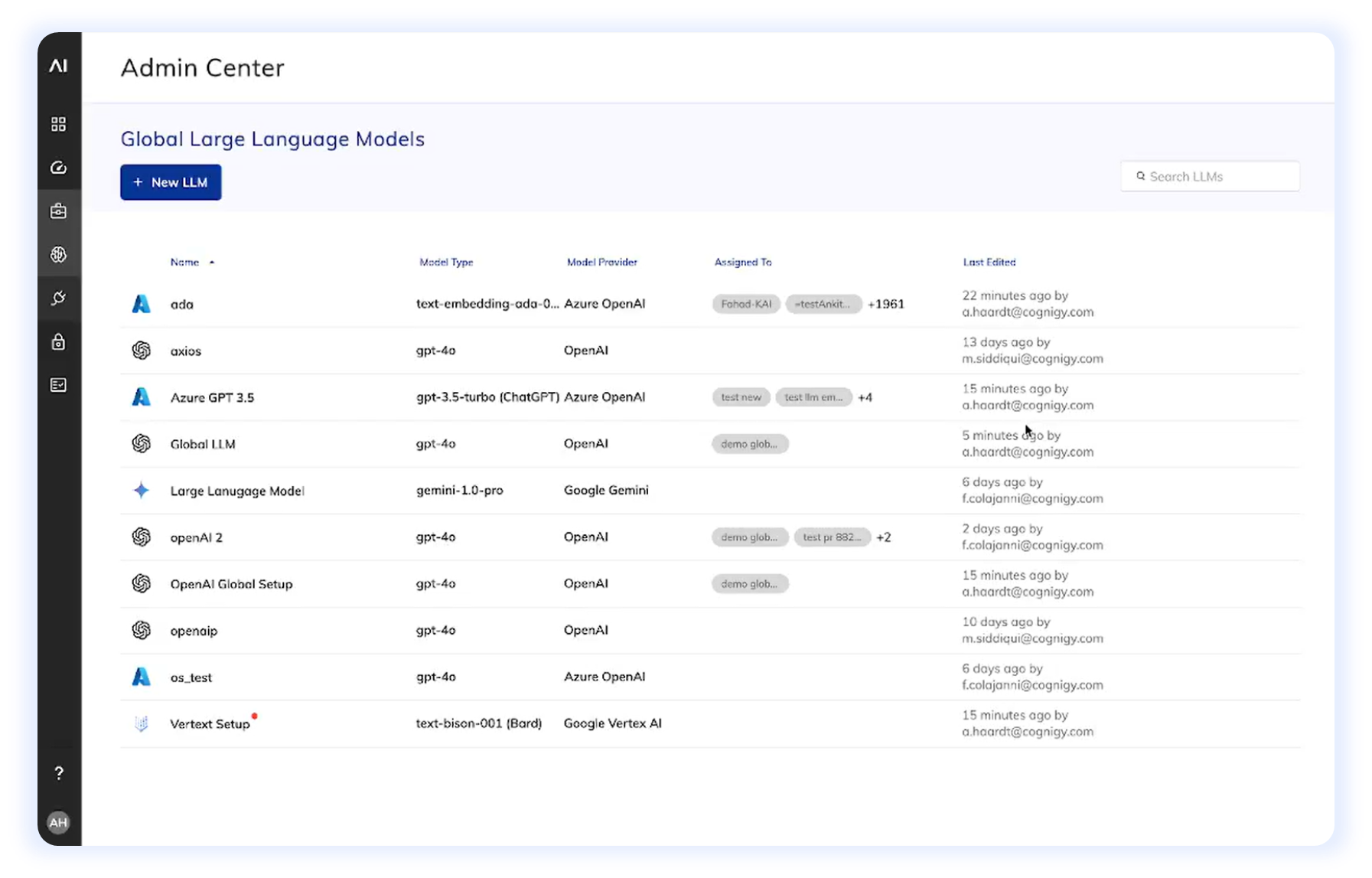Open the AH user avatar menu
1372x878 pixels.
click(x=58, y=823)
